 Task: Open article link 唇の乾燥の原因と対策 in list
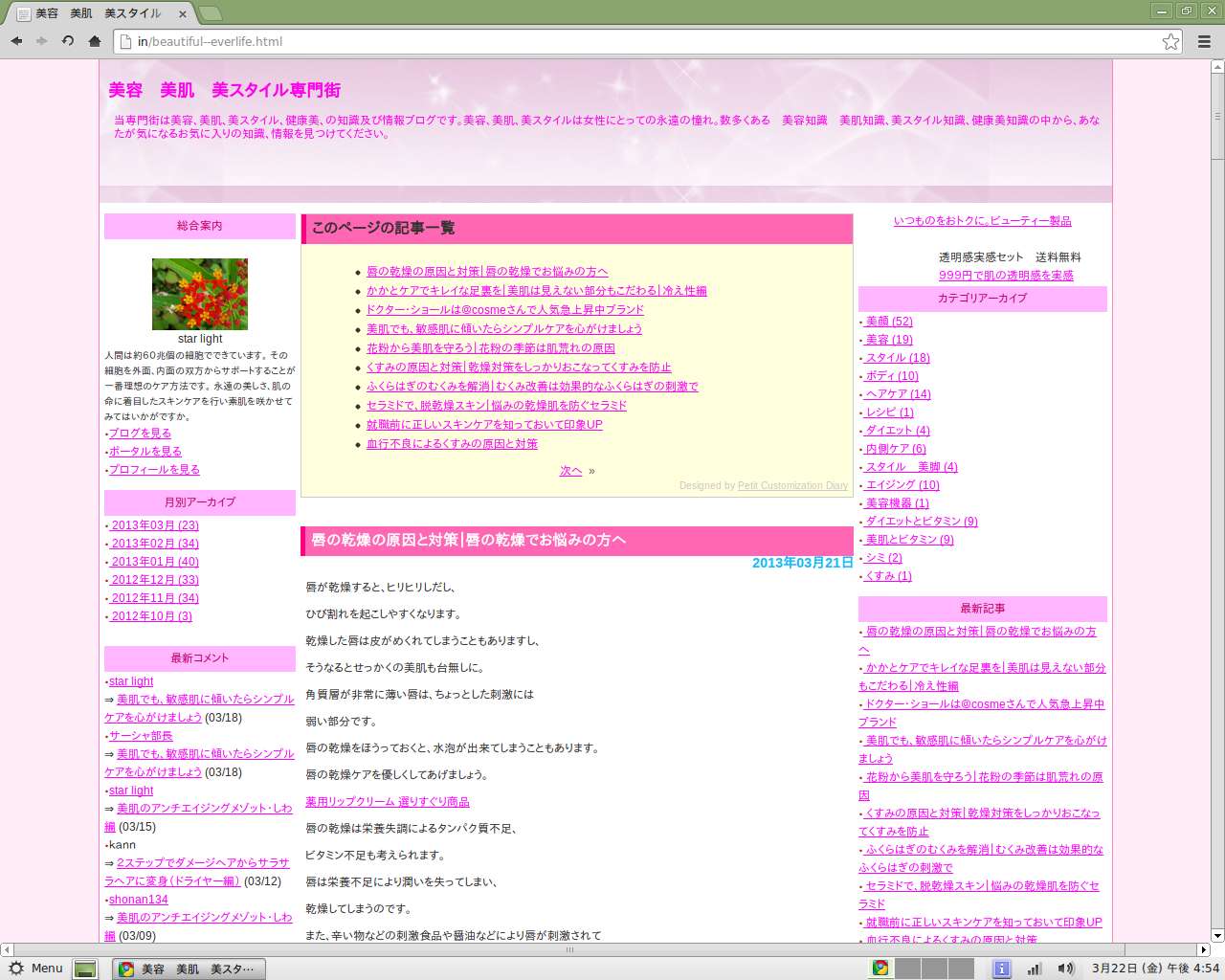click(487, 272)
